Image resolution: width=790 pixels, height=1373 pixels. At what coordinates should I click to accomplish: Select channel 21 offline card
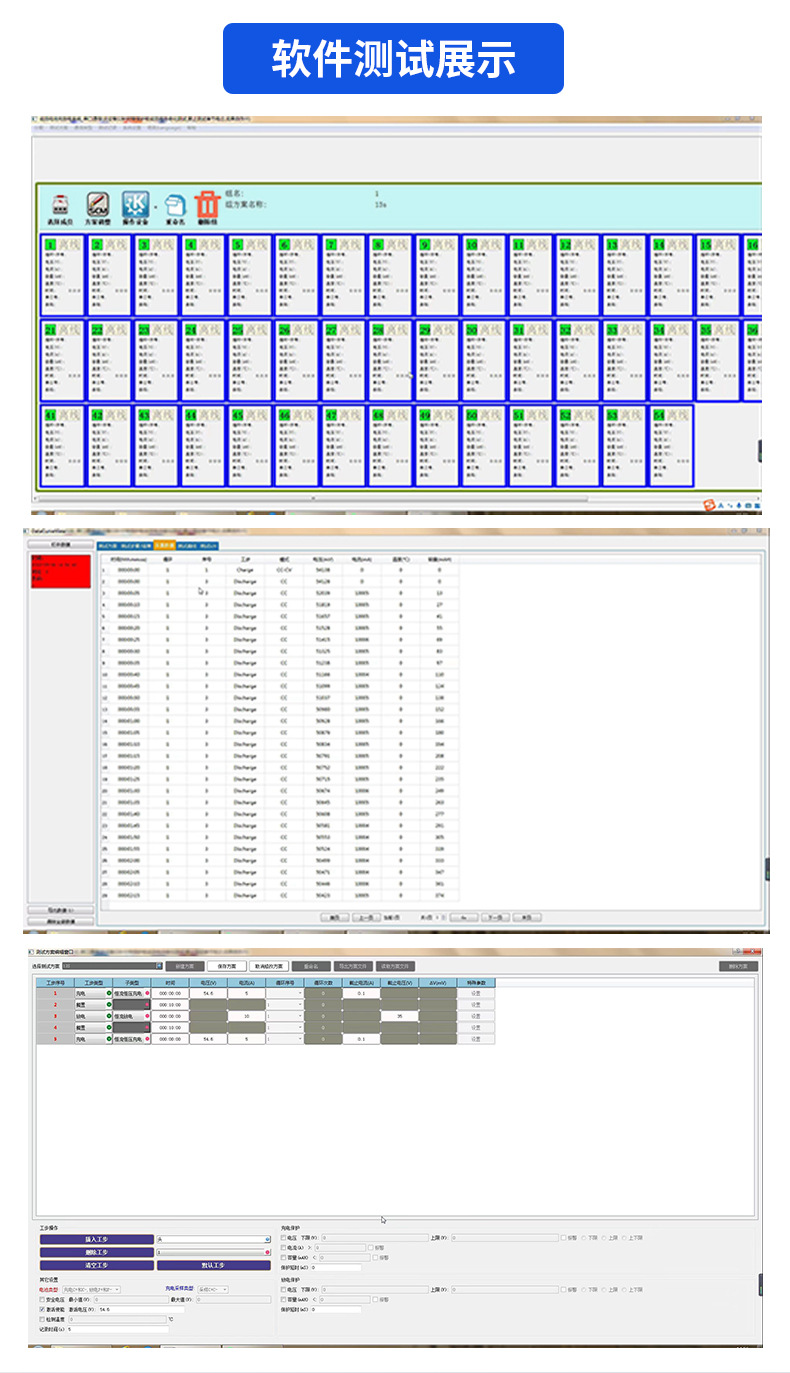tap(62, 361)
